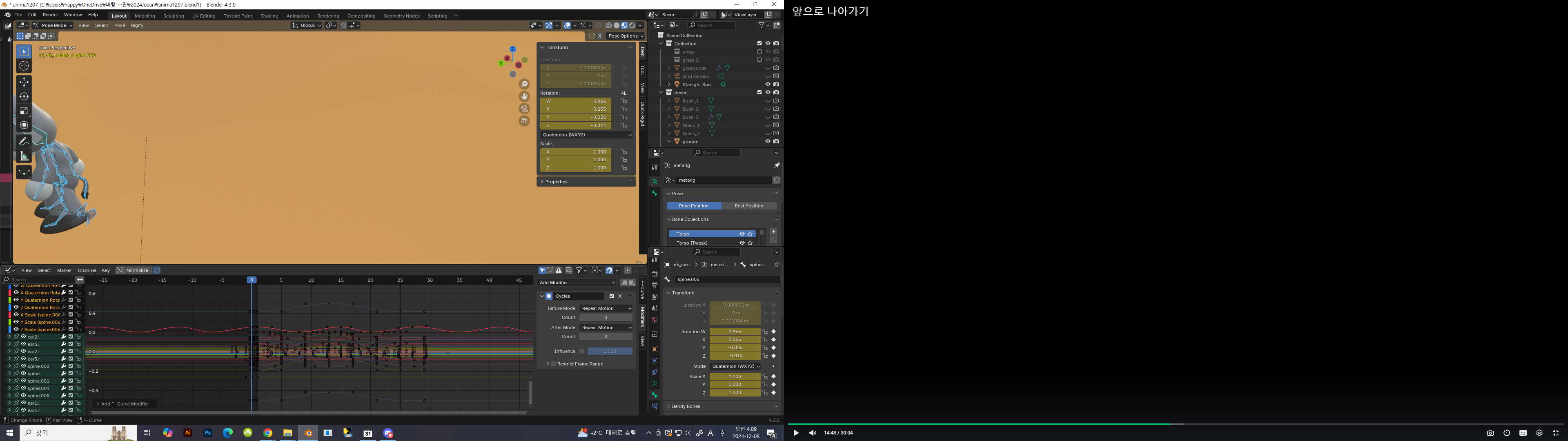
Task: Open the Windows Start menu
Action: click(10, 433)
